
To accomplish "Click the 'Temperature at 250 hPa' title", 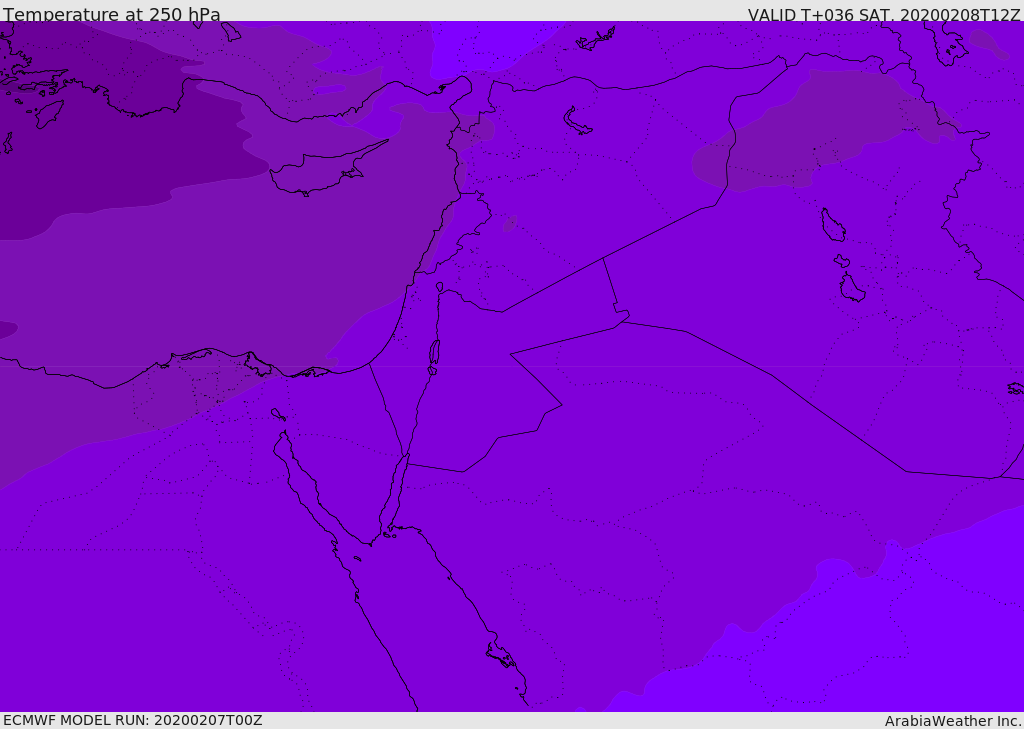I will tap(112, 14).
